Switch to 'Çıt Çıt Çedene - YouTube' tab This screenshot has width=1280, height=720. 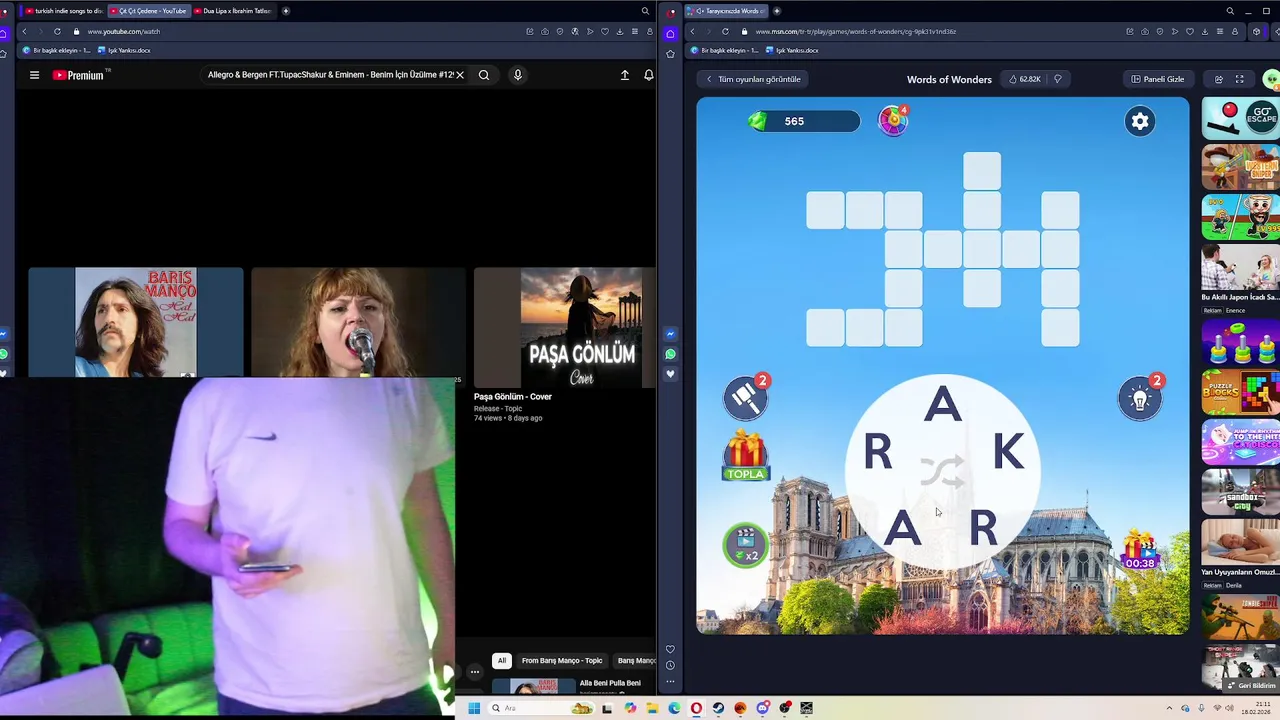147,11
